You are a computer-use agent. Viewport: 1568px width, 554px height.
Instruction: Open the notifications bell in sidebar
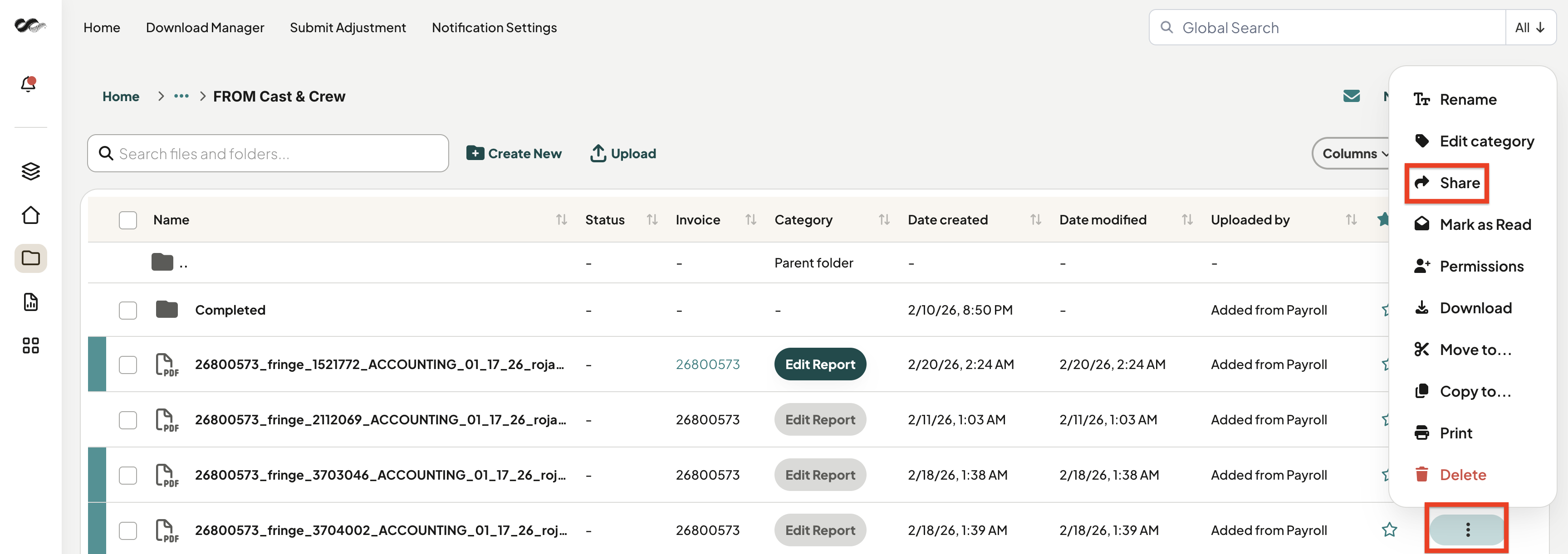tap(29, 83)
